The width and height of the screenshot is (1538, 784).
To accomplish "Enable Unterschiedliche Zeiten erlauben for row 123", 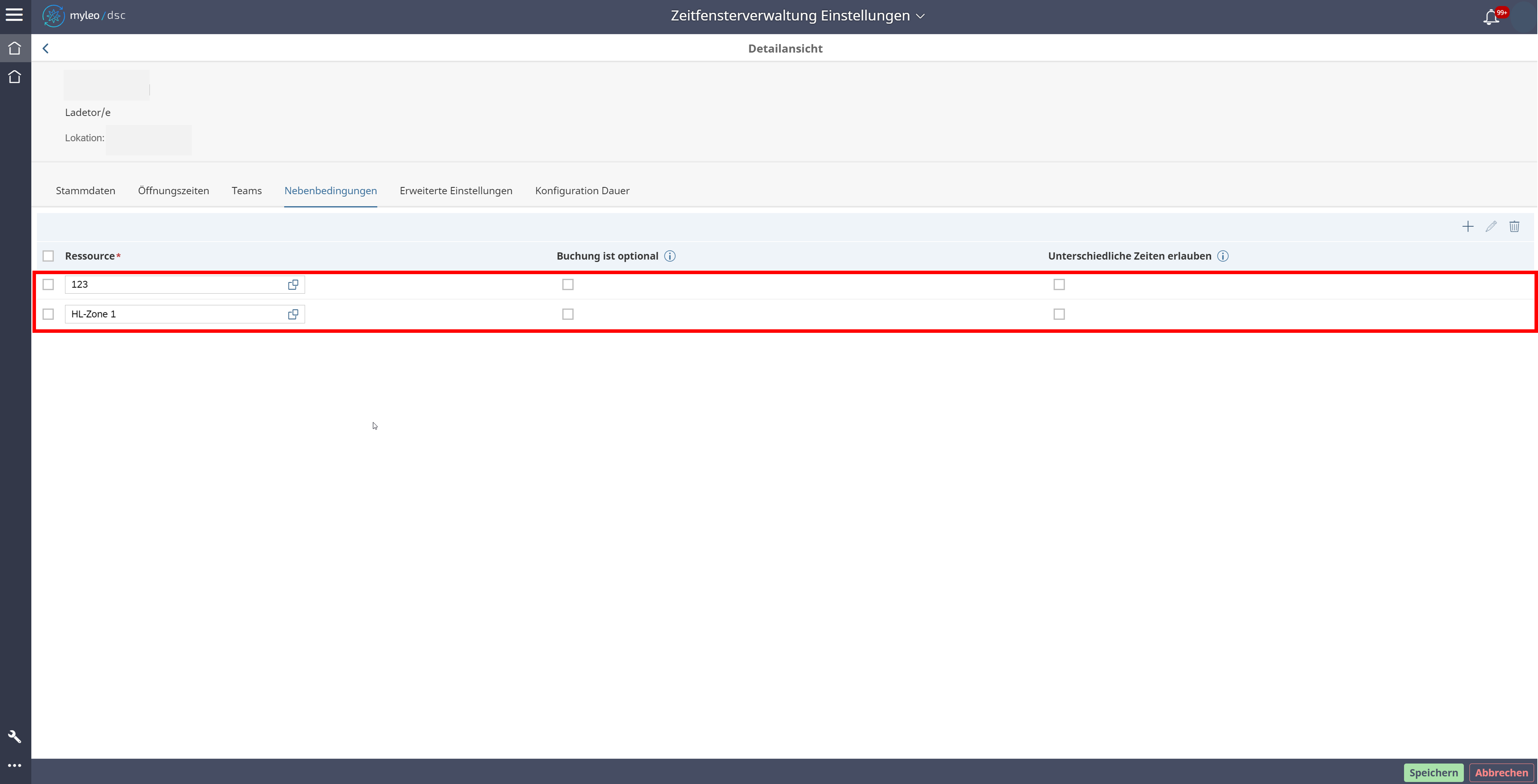I will [x=1059, y=285].
